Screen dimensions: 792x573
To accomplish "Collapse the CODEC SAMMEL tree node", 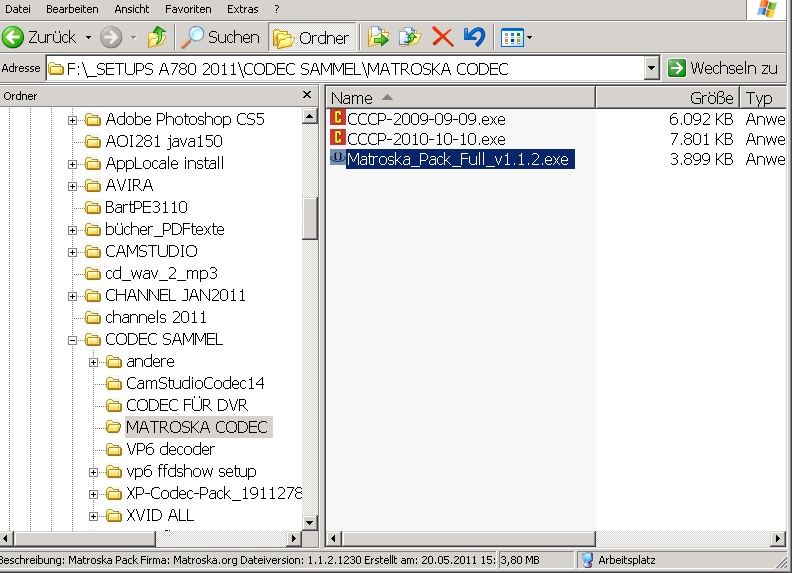I will click(73, 340).
